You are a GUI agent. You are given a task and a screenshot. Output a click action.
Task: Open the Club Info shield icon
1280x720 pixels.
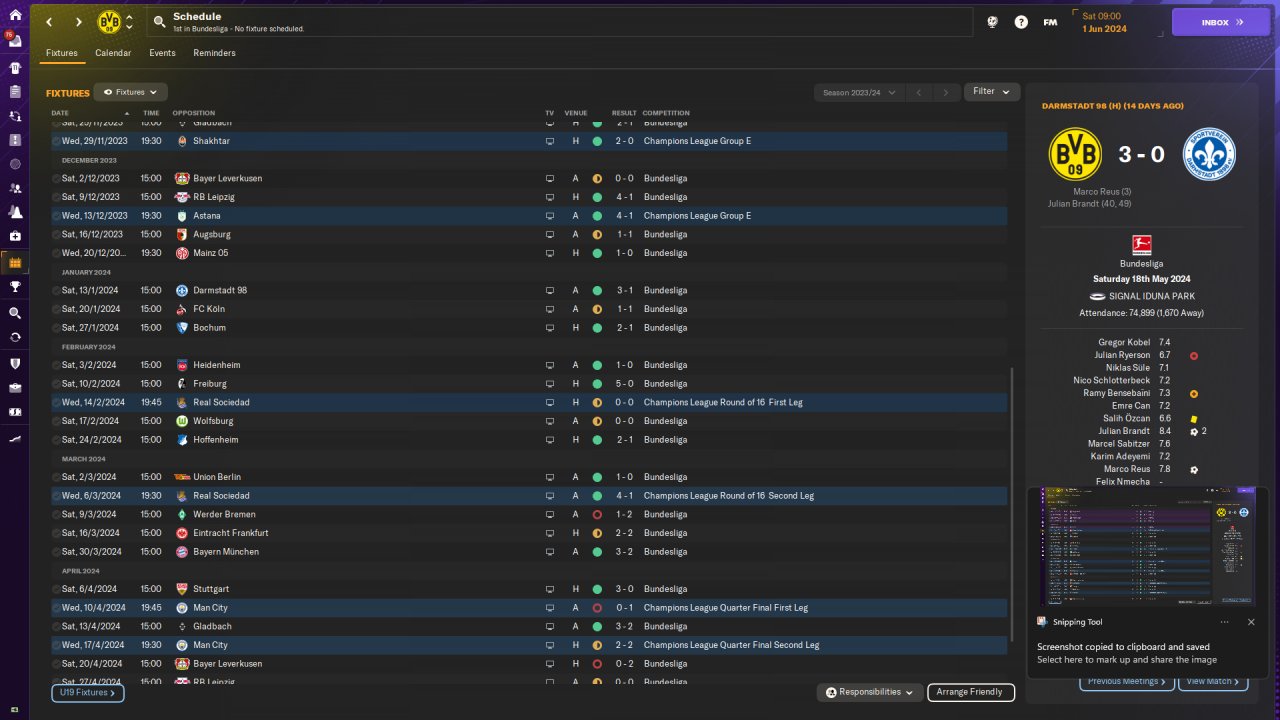(14, 363)
